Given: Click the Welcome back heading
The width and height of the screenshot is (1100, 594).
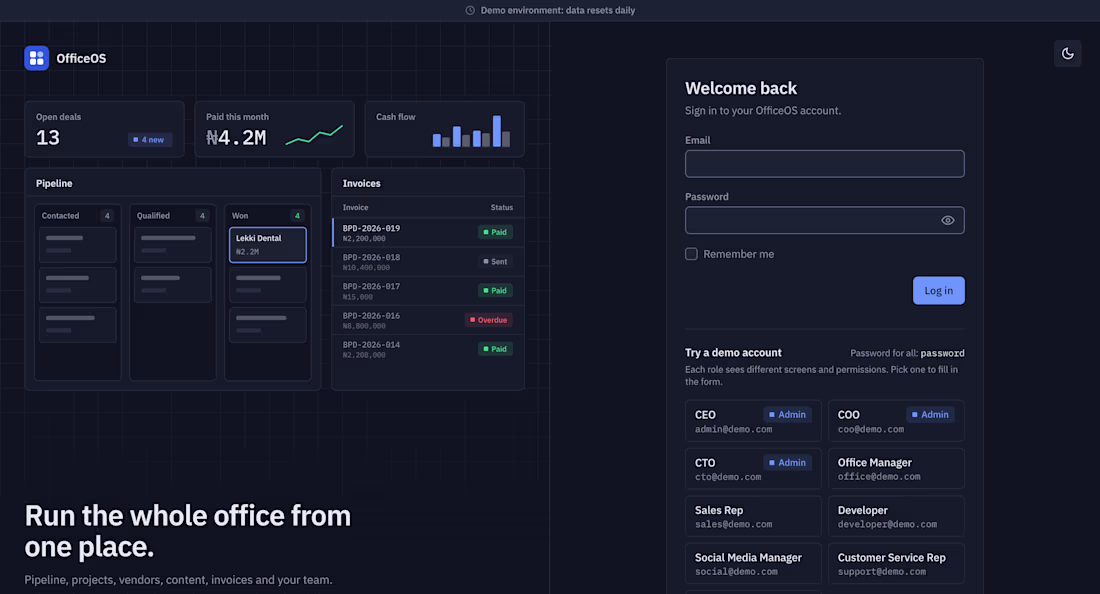Looking at the screenshot, I should (741, 88).
